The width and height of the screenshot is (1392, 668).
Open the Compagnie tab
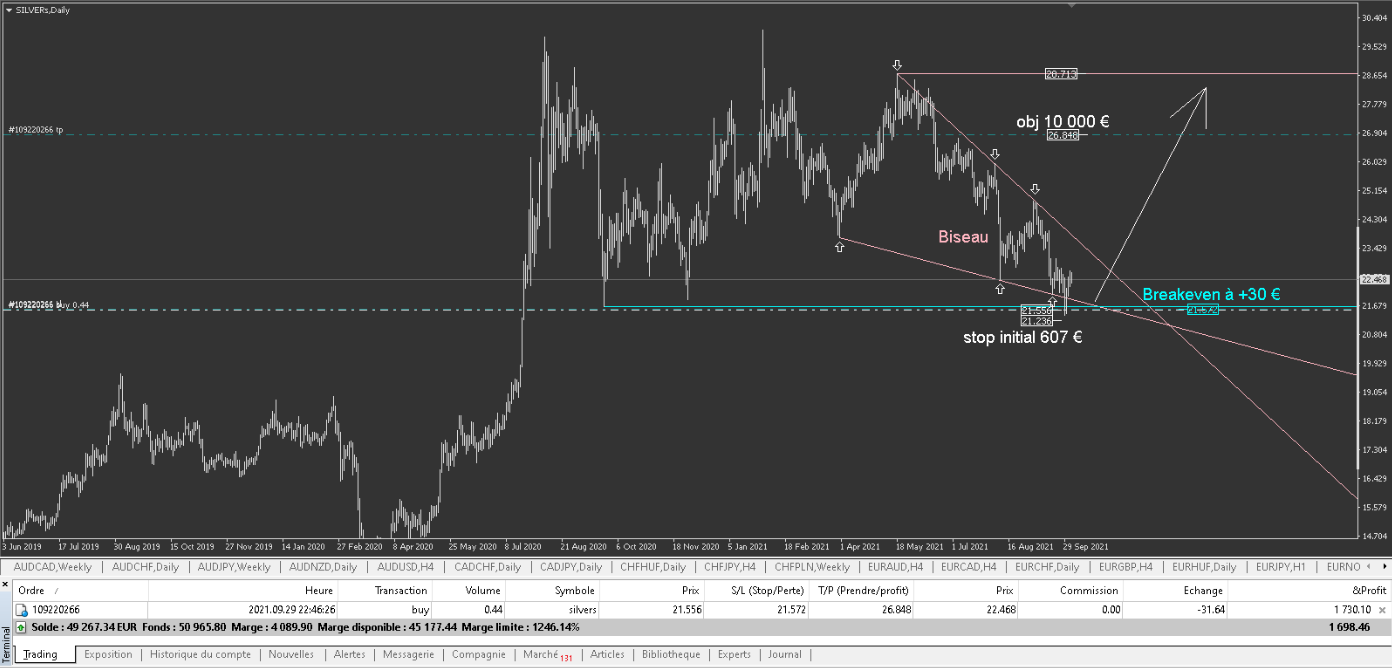click(478, 654)
